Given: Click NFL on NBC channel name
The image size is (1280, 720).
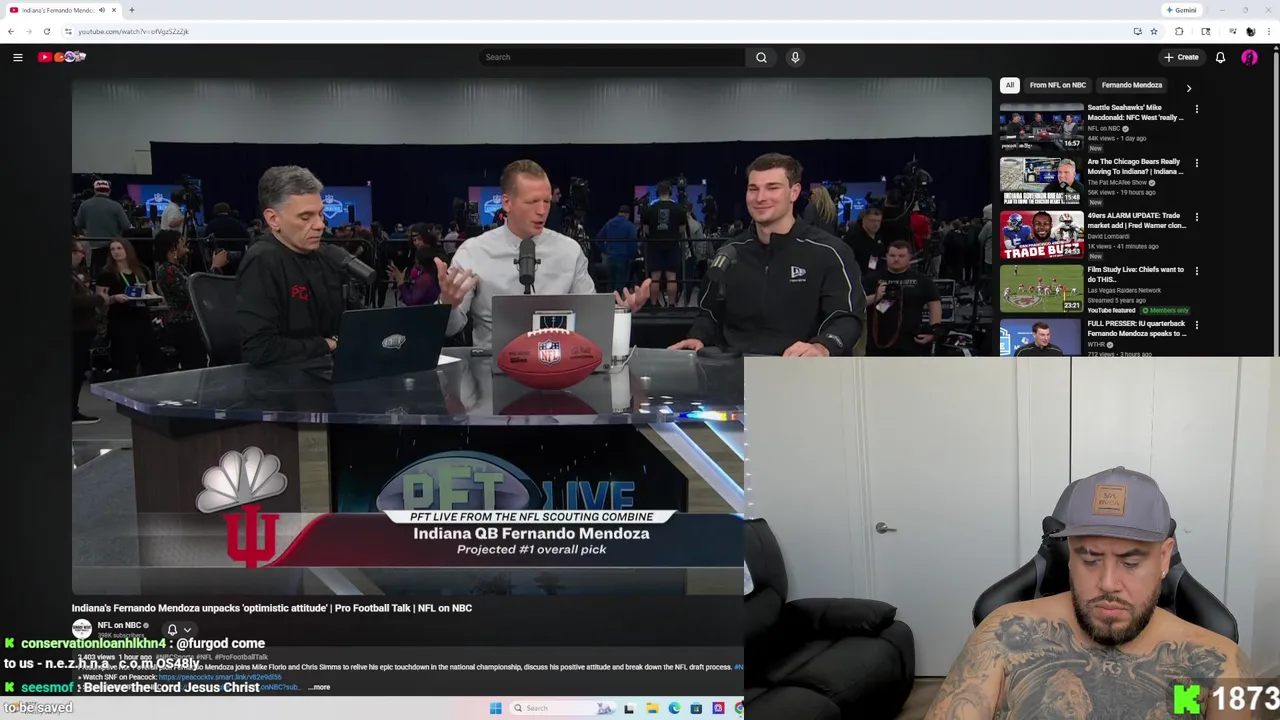Looking at the screenshot, I should pos(119,625).
